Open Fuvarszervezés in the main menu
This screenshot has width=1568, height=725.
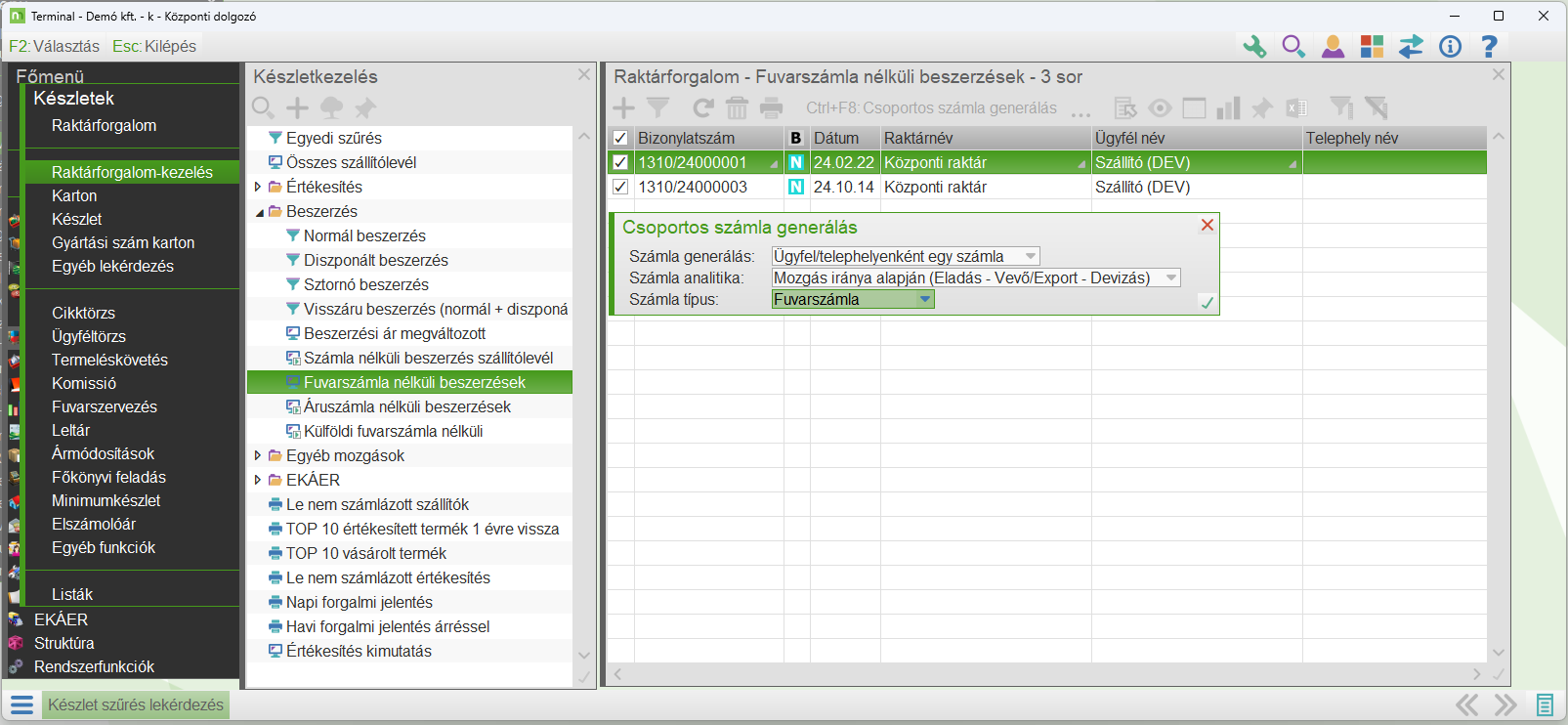click(x=104, y=406)
